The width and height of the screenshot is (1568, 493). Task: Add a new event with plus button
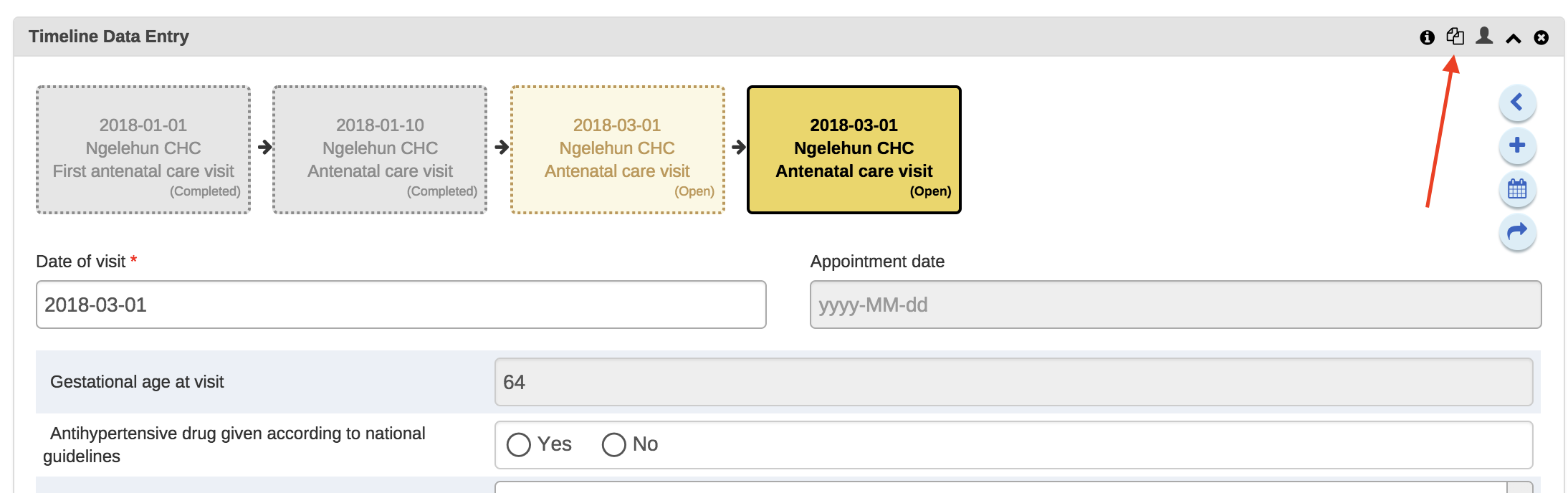(1517, 145)
